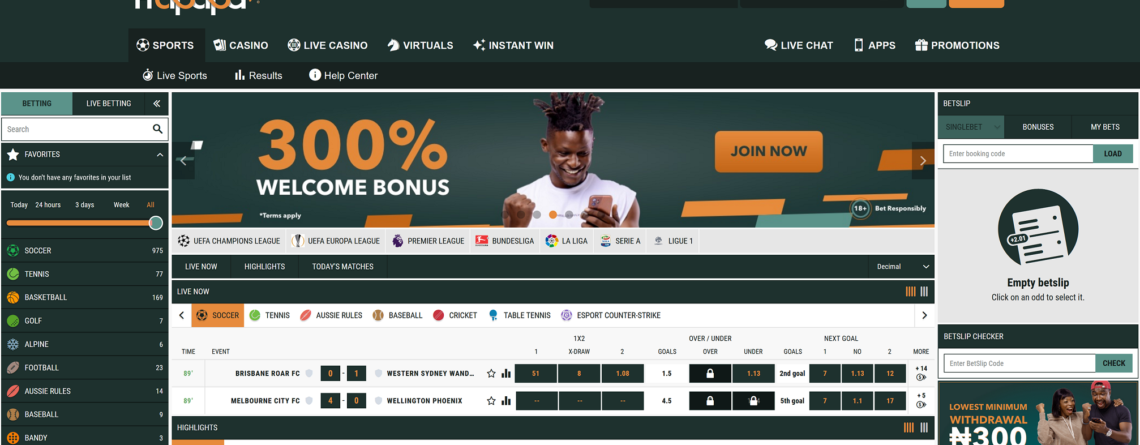This screenshot has height=445, width=1140.
Task: Favorite the Brisbane Roar match with star
Action: tap(491, 374)
